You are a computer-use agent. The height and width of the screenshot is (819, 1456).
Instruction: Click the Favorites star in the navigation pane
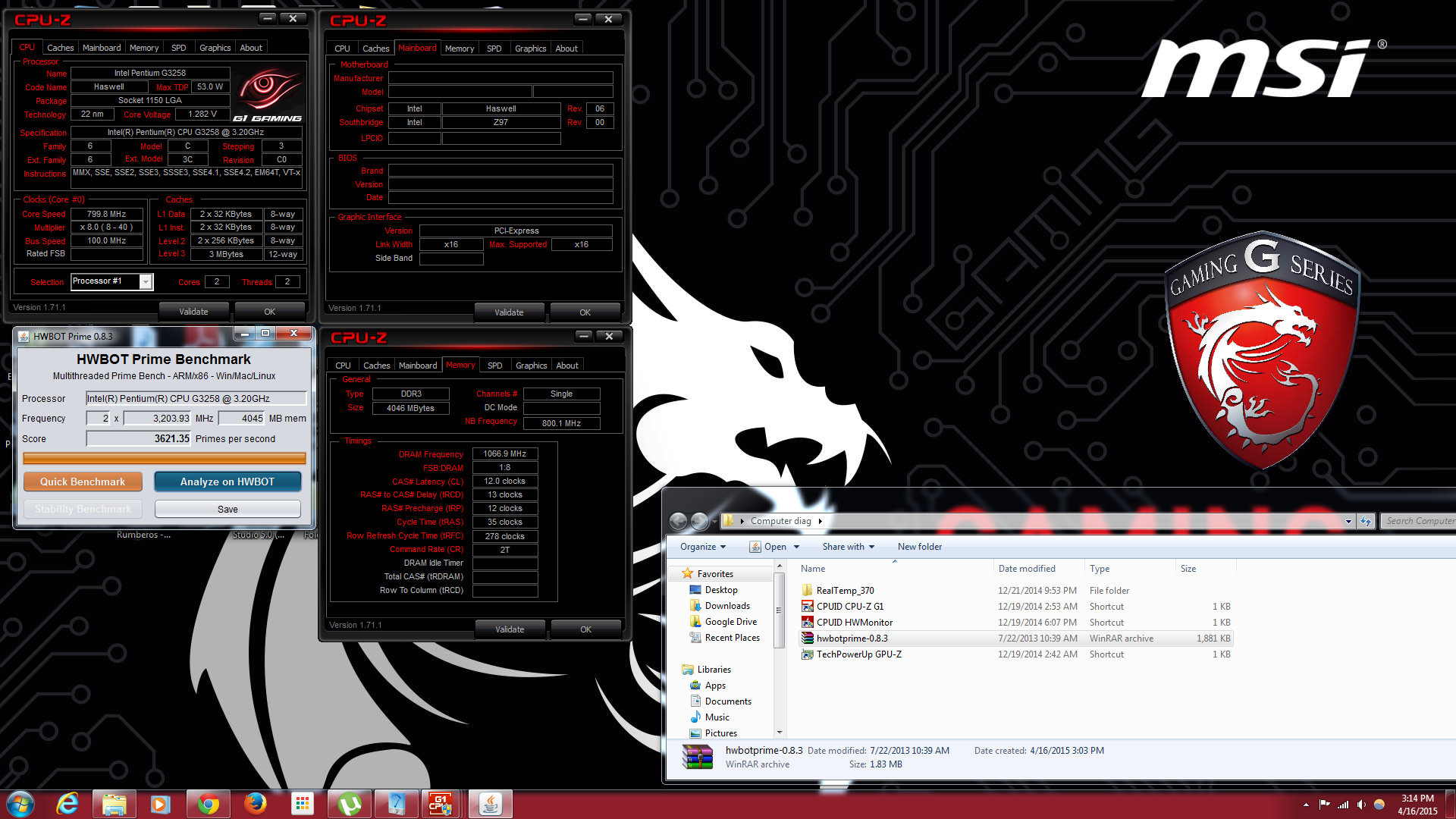tap(688, 574)
